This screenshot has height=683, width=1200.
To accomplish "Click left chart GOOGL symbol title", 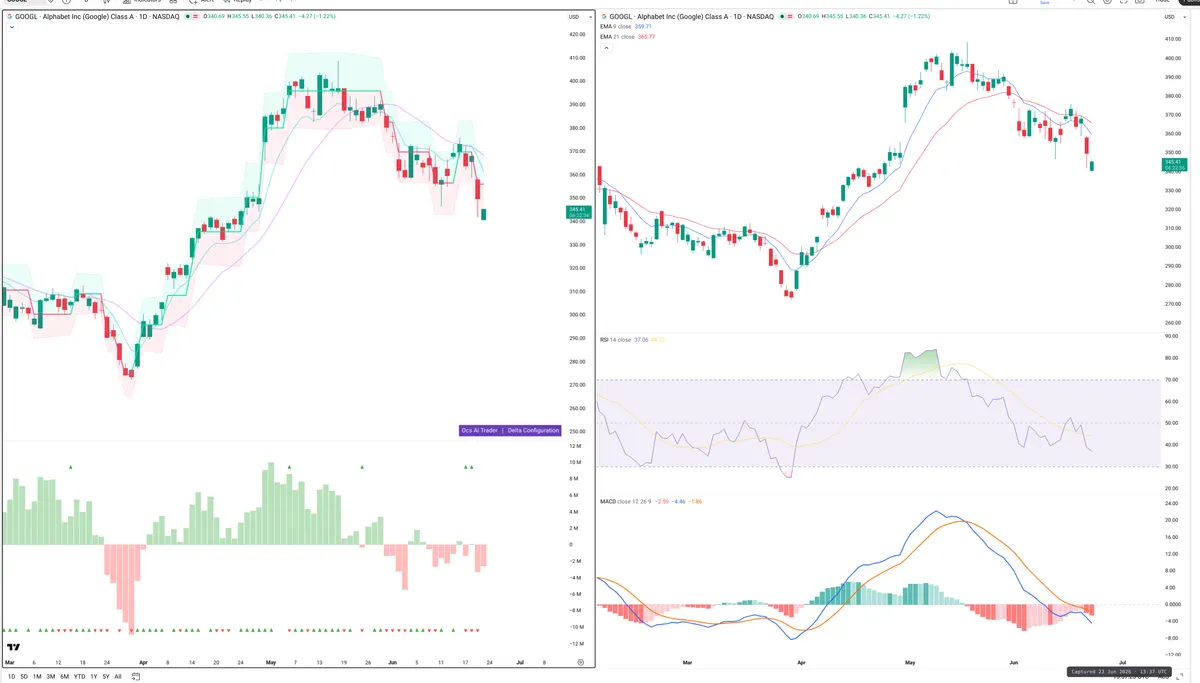I will point(97,17).
